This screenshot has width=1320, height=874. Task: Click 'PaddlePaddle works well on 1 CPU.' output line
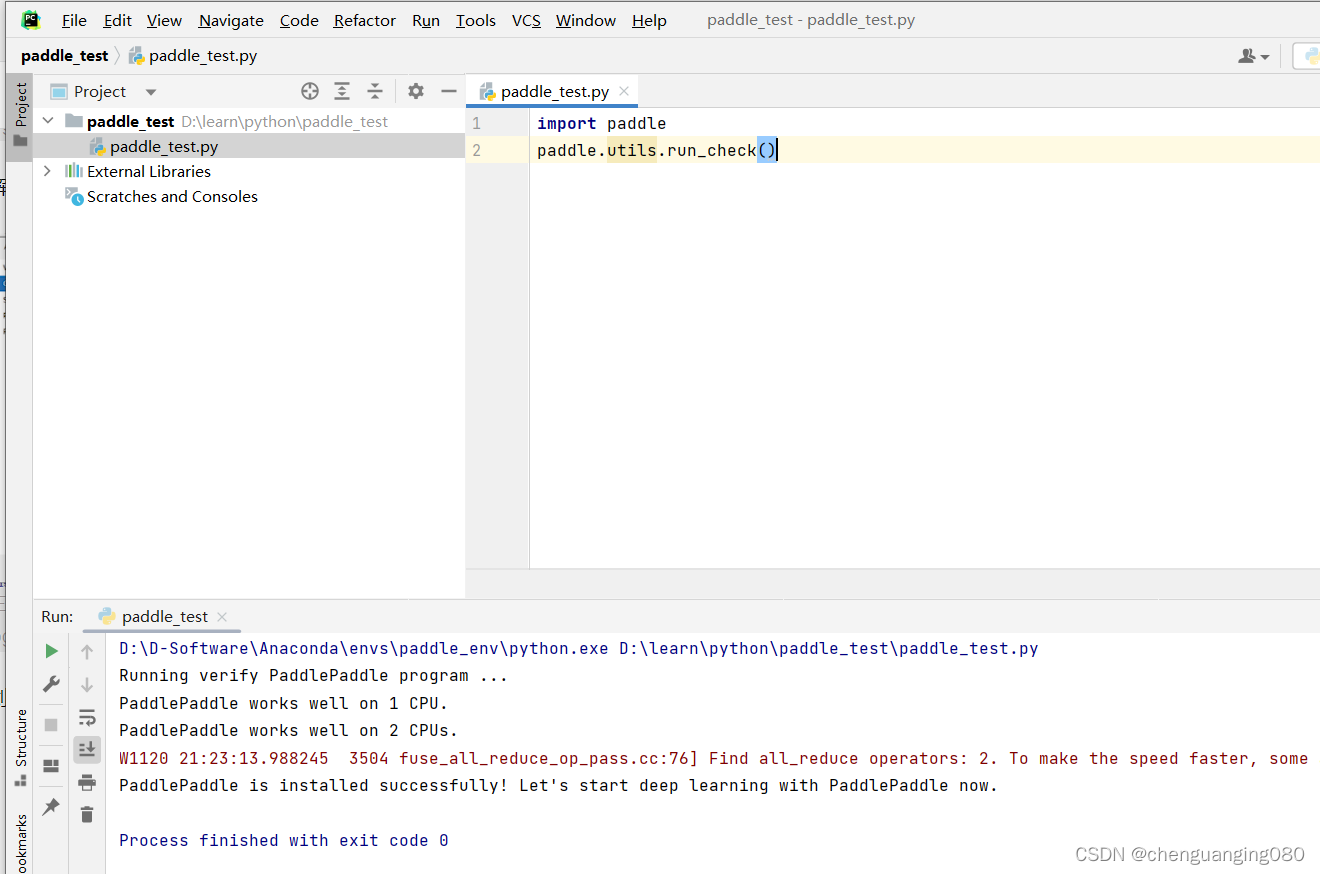coord(284,704)
